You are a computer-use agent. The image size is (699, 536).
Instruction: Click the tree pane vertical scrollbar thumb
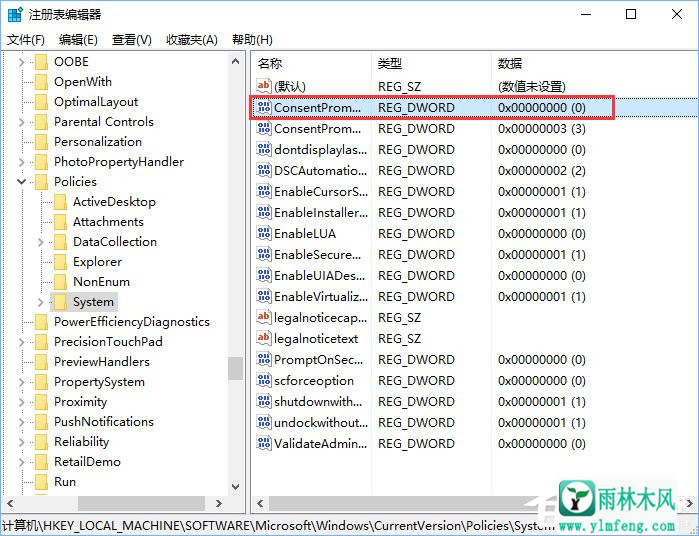pyautogui.click(x=236, y=368)
